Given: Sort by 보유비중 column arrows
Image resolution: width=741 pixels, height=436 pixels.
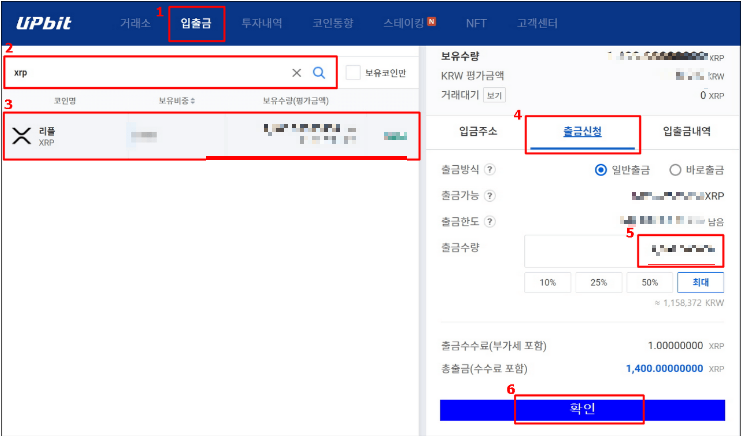Looking at the screenshot, I should [x=193, y=101].
